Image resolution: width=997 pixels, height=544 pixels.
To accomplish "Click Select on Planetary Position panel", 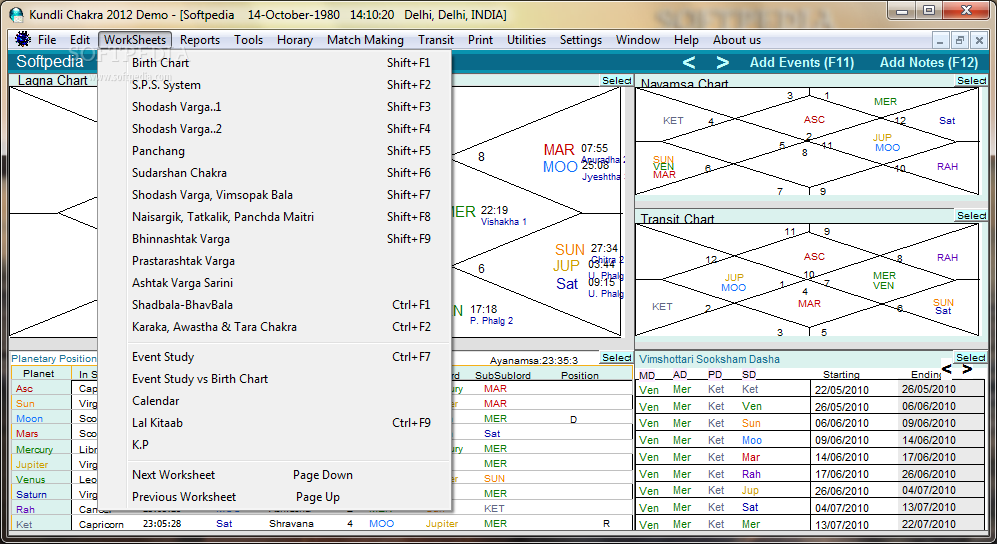I will [616, 358].
